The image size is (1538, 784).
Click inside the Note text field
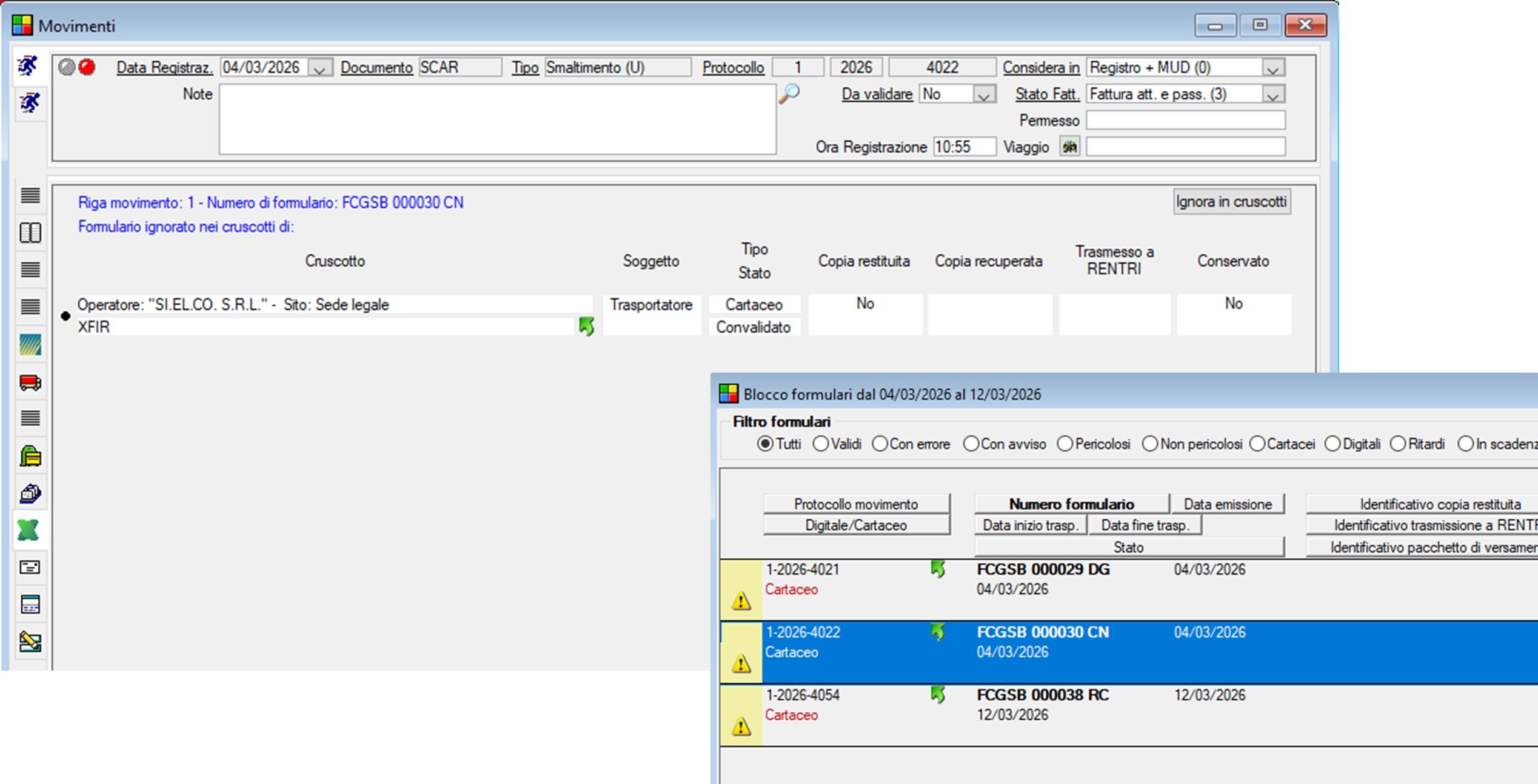point(497,119)
